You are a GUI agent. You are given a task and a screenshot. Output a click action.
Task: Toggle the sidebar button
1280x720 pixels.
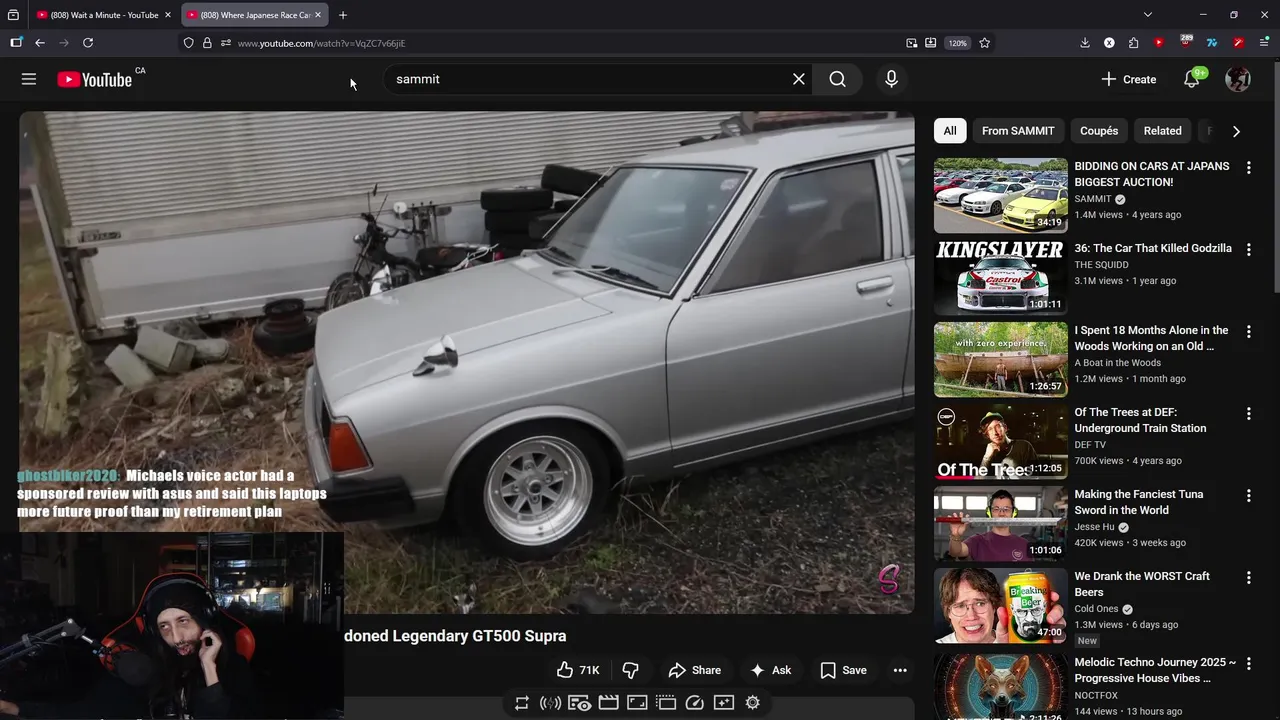pos(16,43)
